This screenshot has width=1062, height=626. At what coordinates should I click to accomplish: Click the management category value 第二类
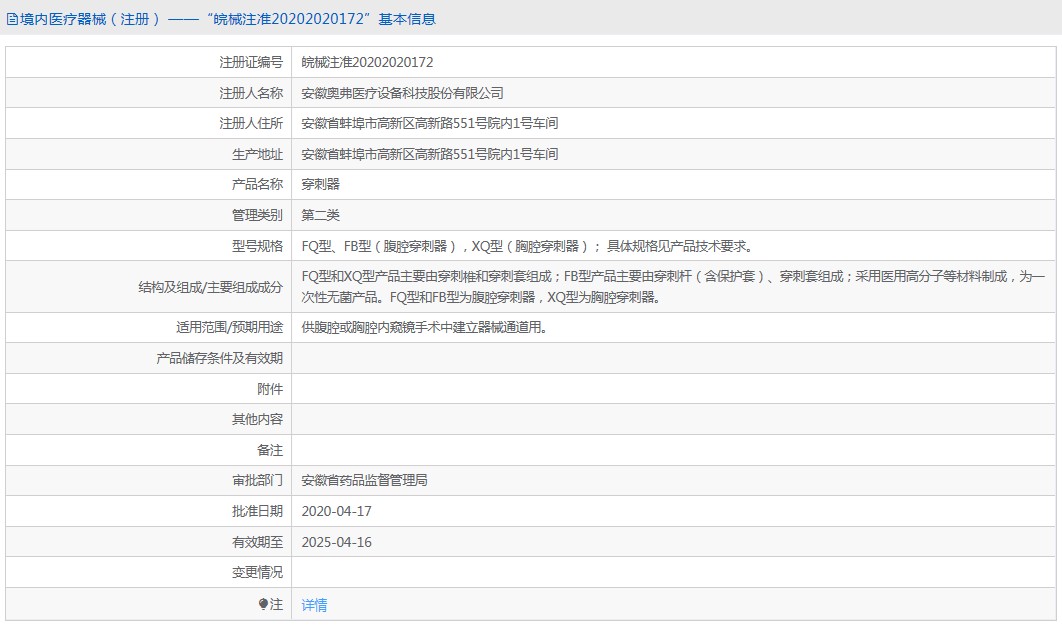[320, 215]
